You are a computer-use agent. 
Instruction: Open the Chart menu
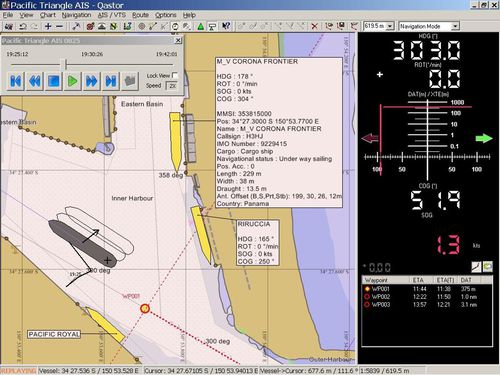coord(48,15)
